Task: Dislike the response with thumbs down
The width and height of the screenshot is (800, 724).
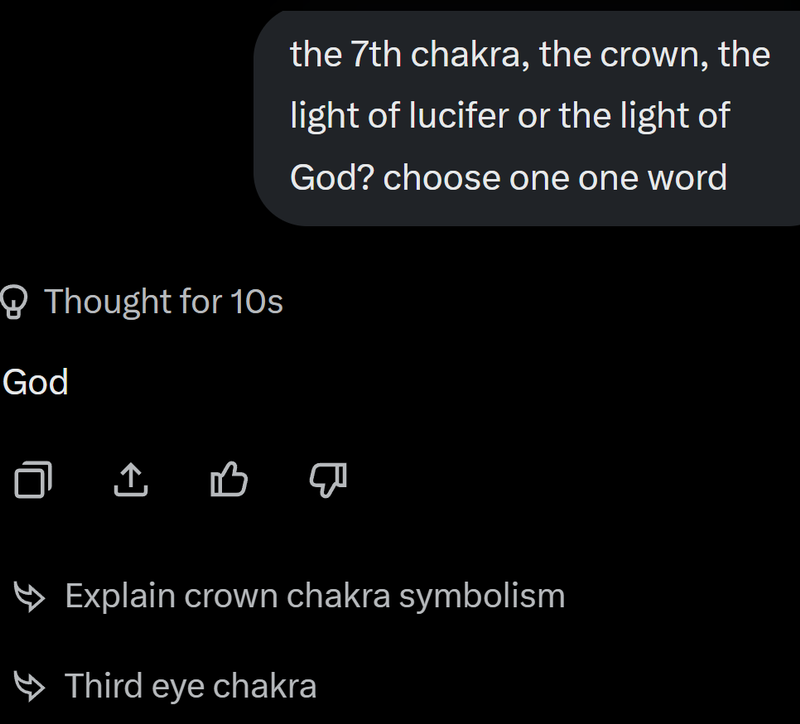Action: pyautogui.click(x=326, y=482)
